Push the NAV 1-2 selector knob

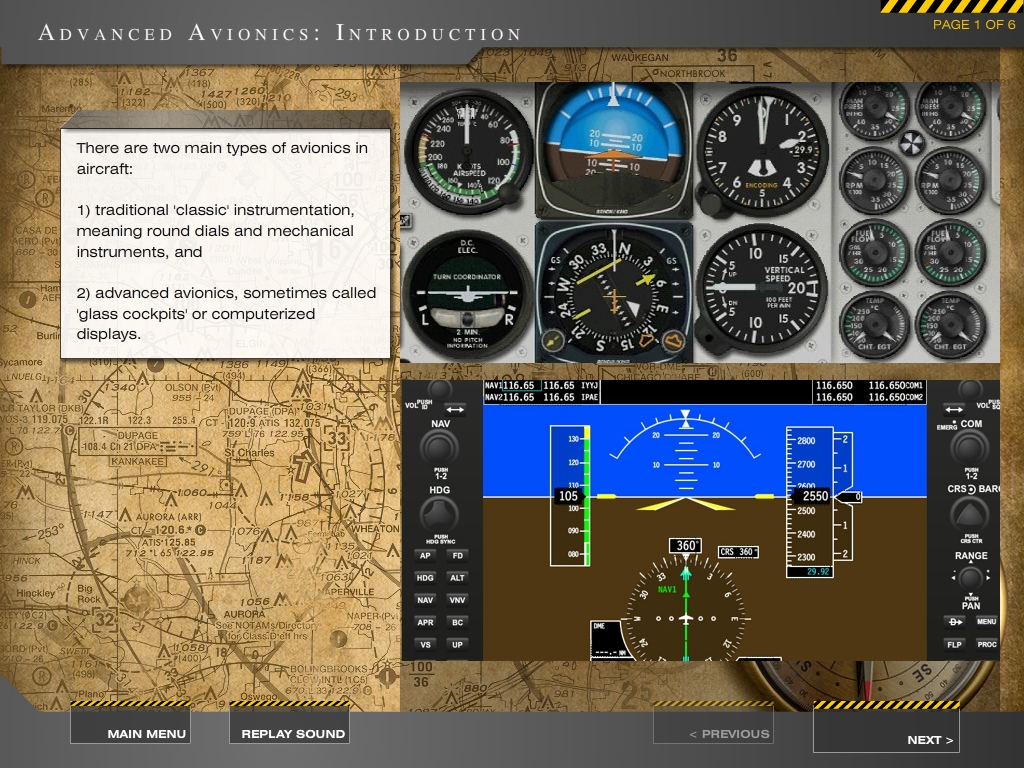click(440, 448)
